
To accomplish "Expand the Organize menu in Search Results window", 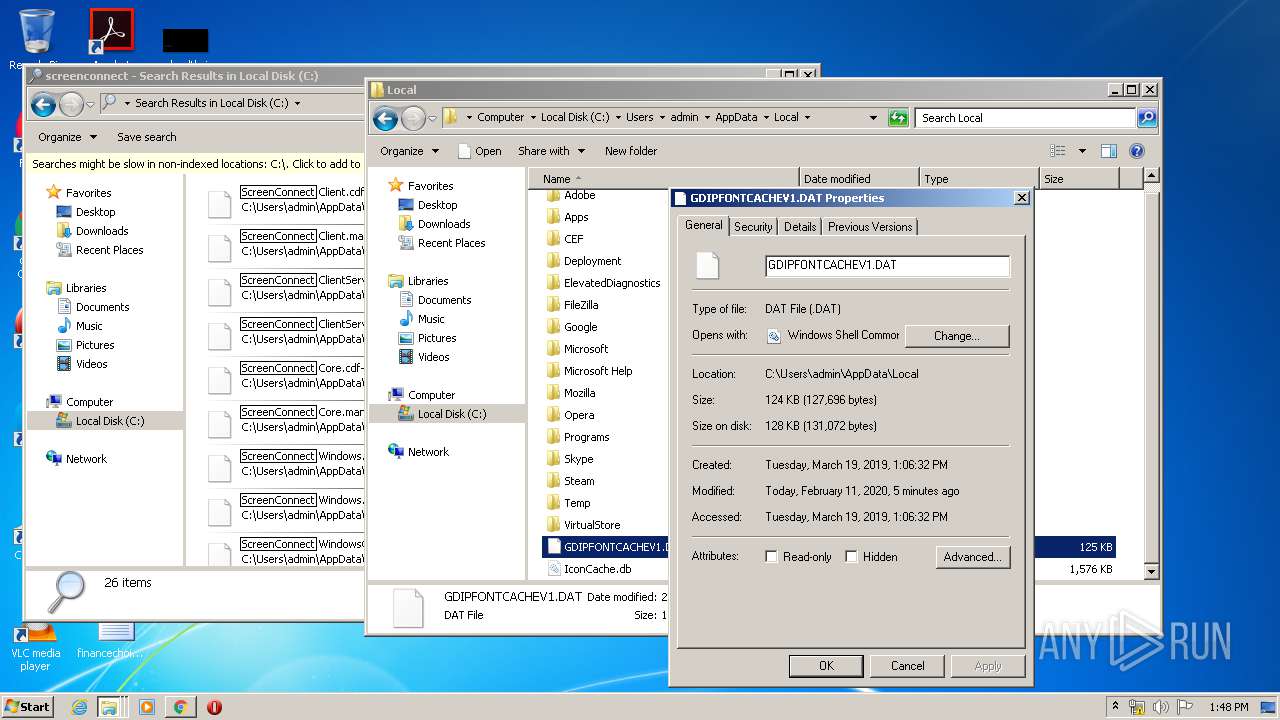I will pos(67,137).
